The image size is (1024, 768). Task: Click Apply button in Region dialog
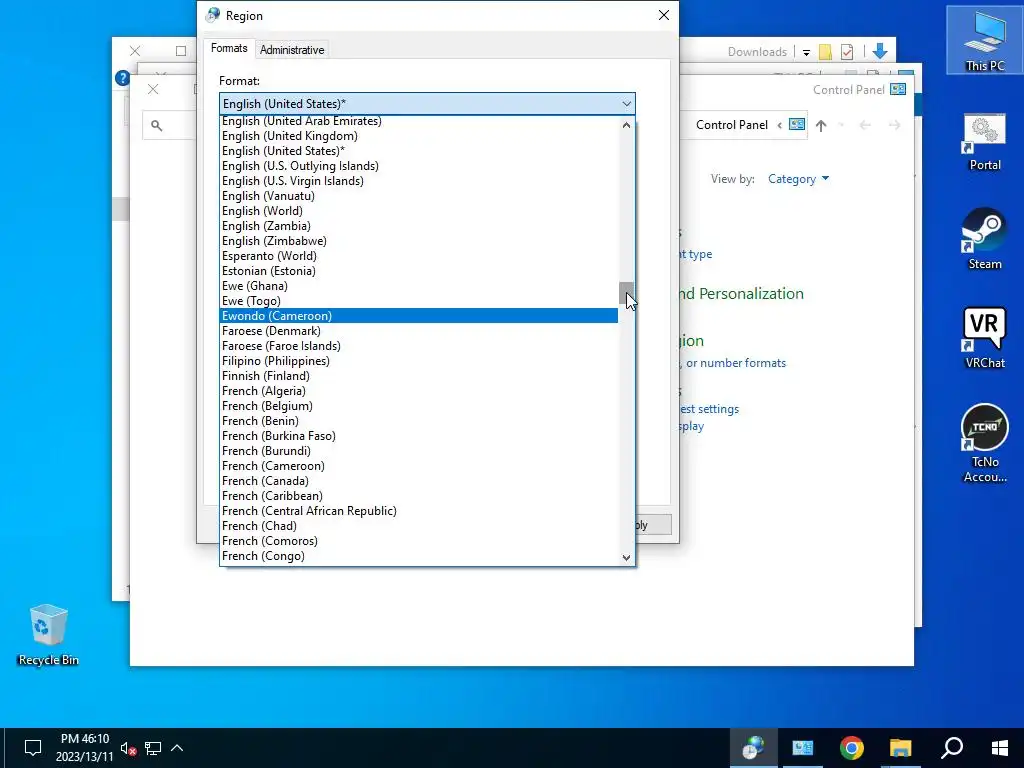[x=653, y=525]
